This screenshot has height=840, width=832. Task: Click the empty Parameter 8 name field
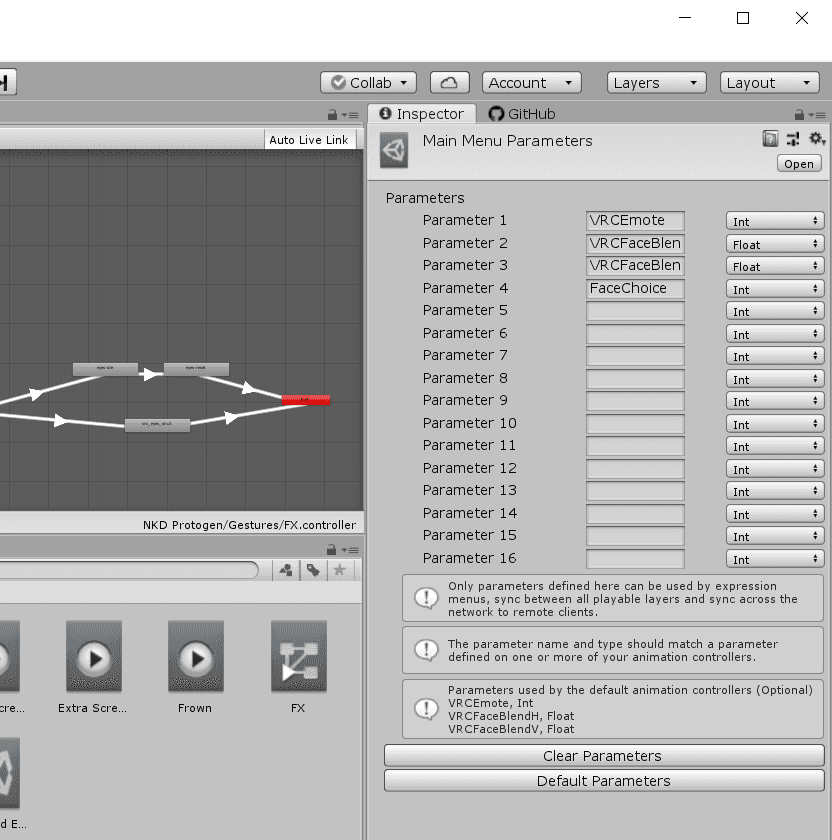pos(635,378)
